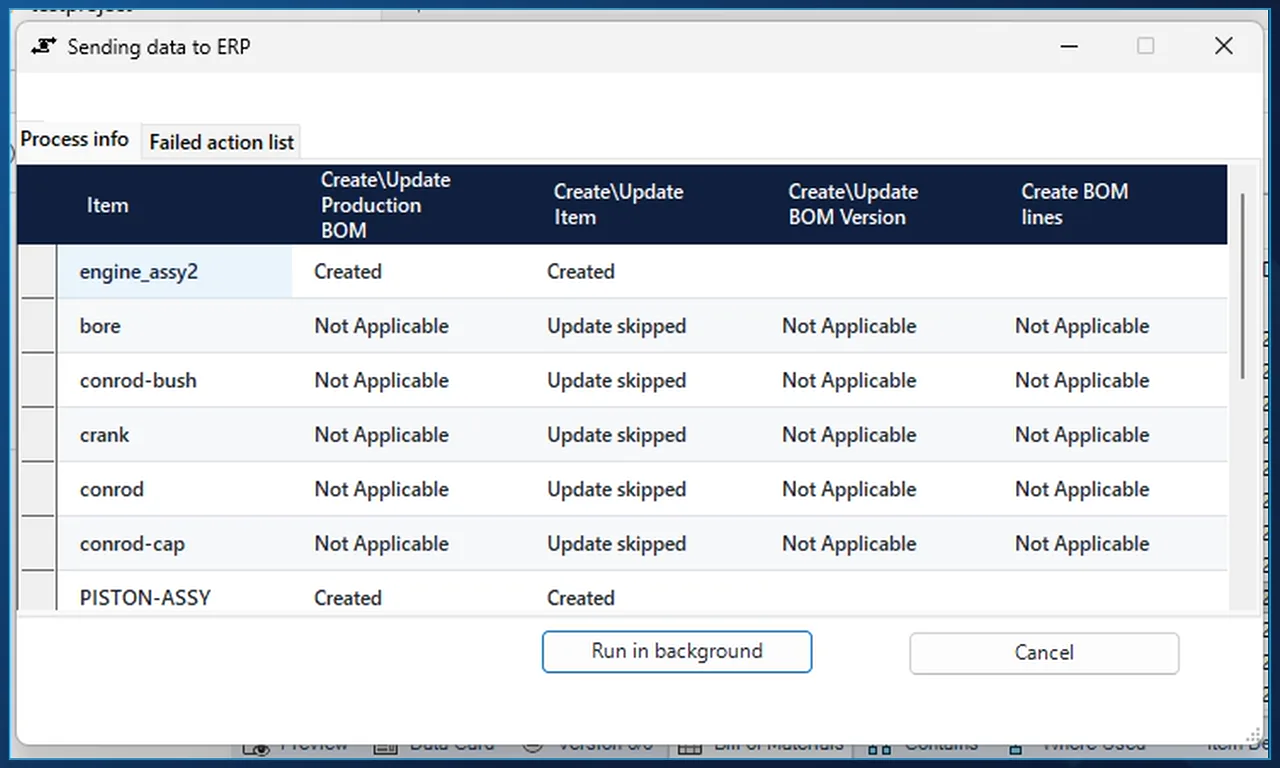
Task: Click Created under Create\Update Item for PISTON-ASSY
Action: [x=581, y=598]
